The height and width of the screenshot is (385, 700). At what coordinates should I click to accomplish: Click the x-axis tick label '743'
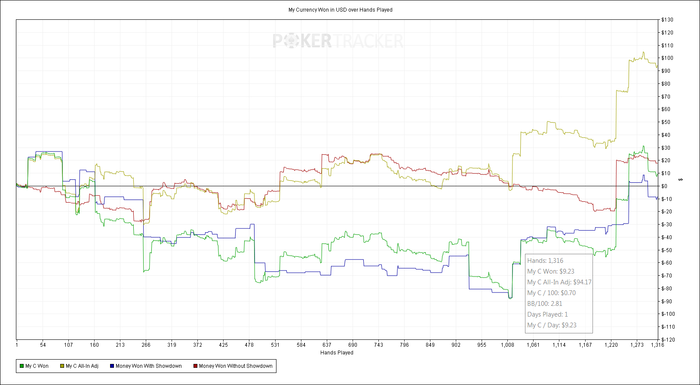click(379, 345)
